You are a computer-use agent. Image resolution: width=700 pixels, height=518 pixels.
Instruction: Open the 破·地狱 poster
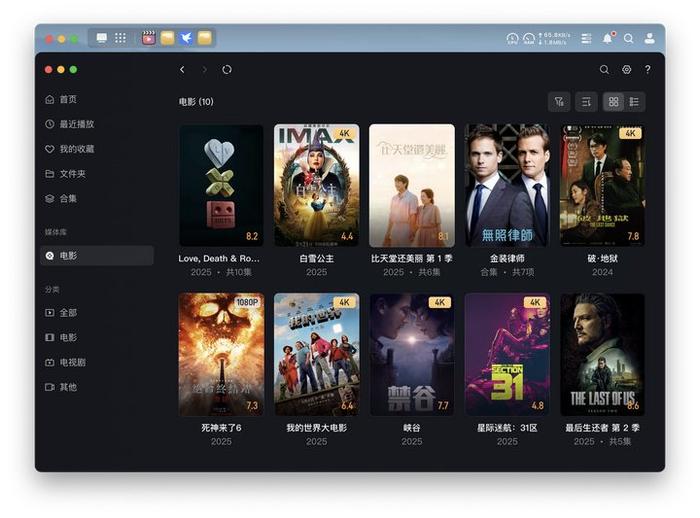coord(602,185)
